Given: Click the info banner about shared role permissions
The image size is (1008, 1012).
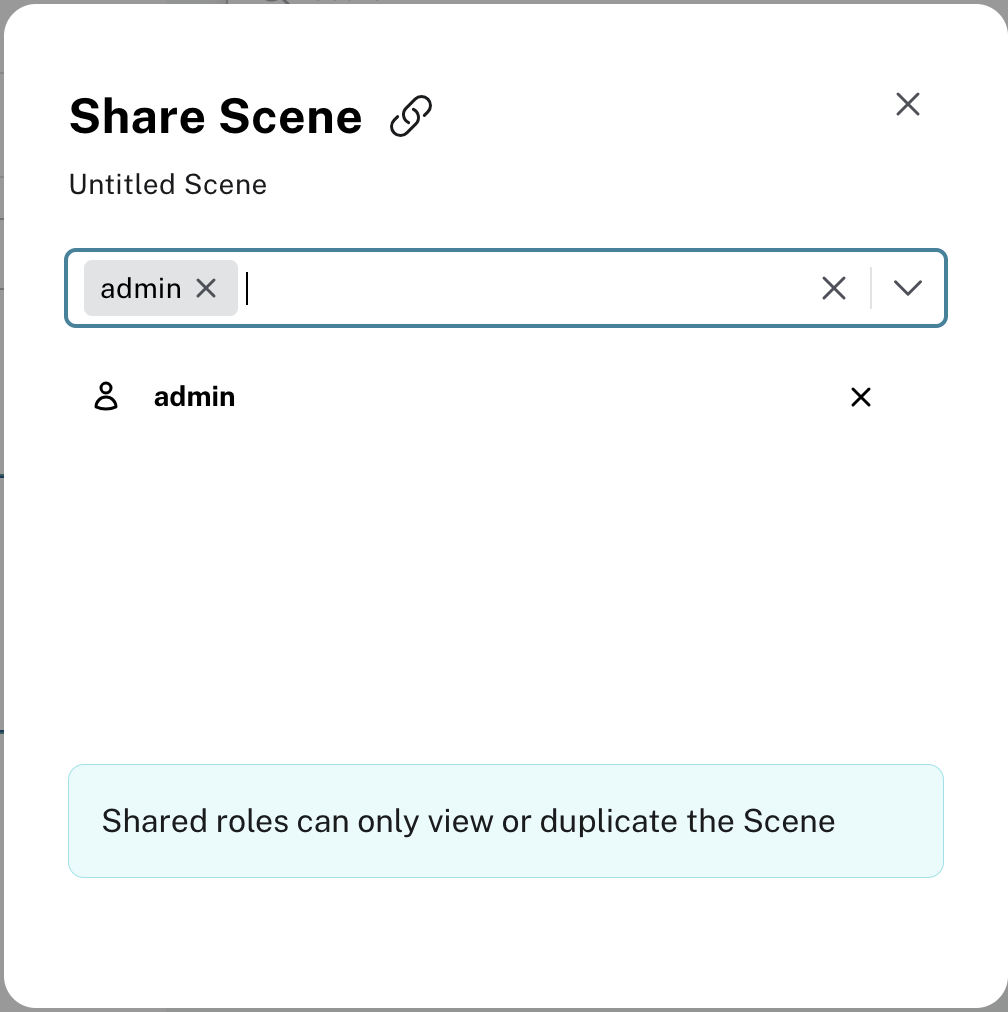Looking at the screenshot, I should pyautogui.click(x=506, y=820).
